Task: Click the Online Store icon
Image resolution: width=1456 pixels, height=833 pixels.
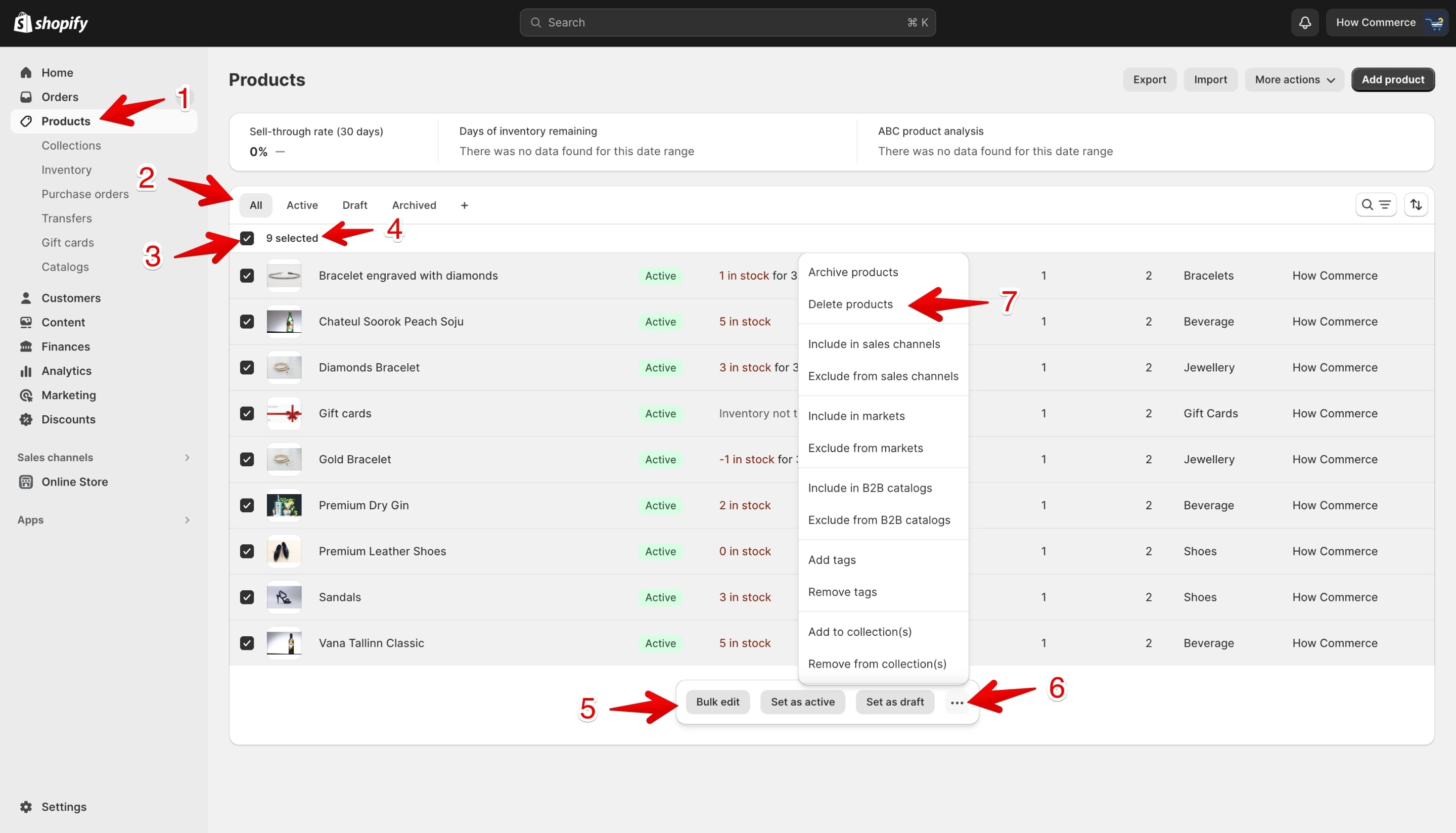Action: (26, 481)
